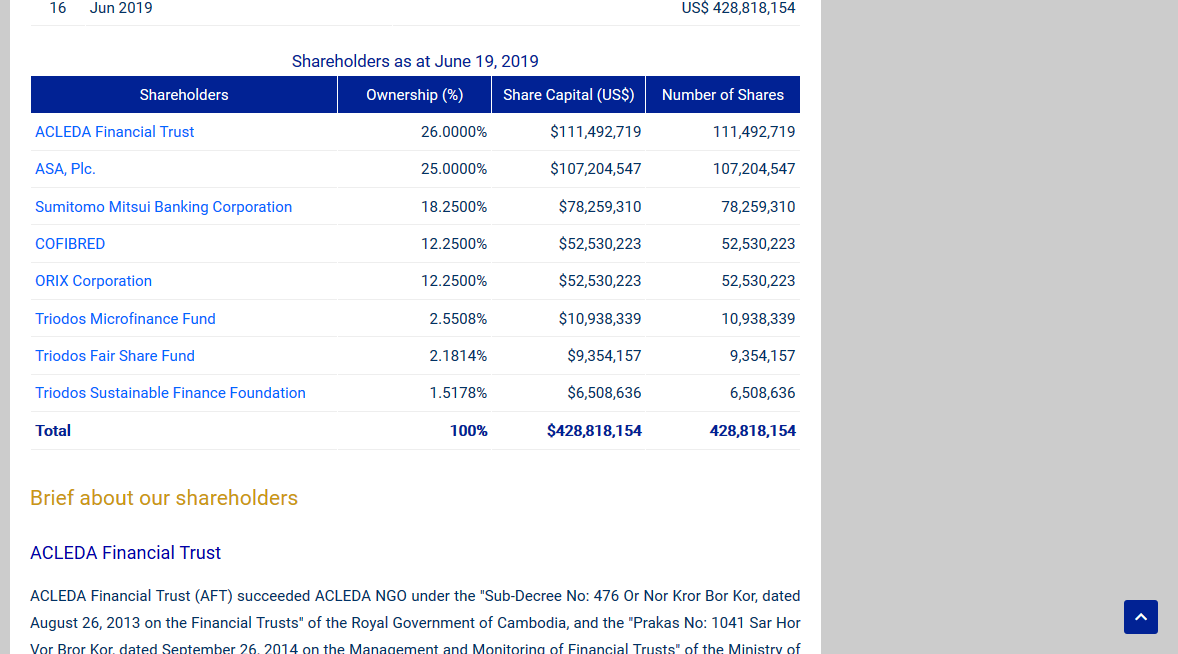Screen dimensions: 1178x654
Task: Click the Ownership (%) column header
Action: [415, 95]
